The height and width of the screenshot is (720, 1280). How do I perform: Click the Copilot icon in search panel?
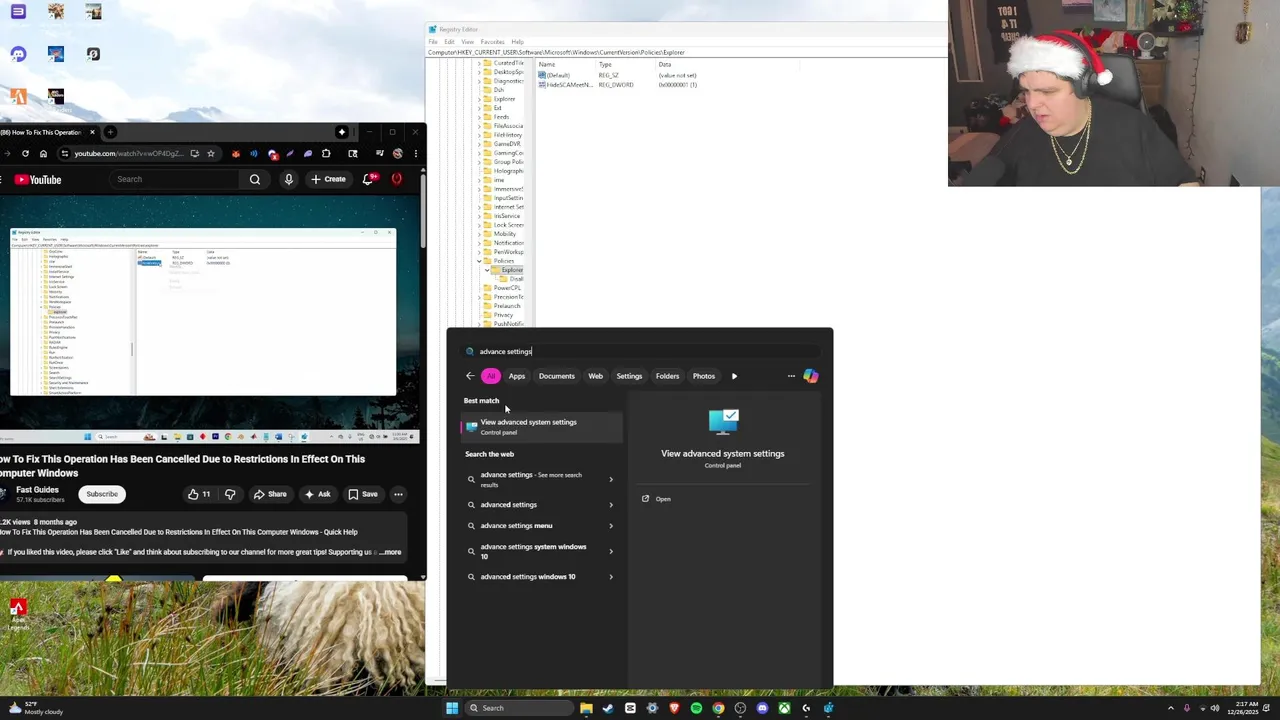click(811, 376)
